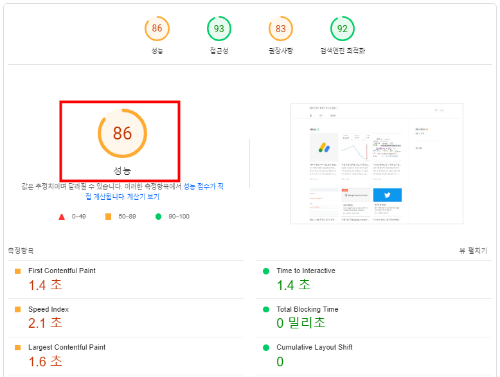Viewport: 500px width, 377px height.
Task: Click the 'Largest Contentful Paint' metric label
Action: click(x=67, y=347)
